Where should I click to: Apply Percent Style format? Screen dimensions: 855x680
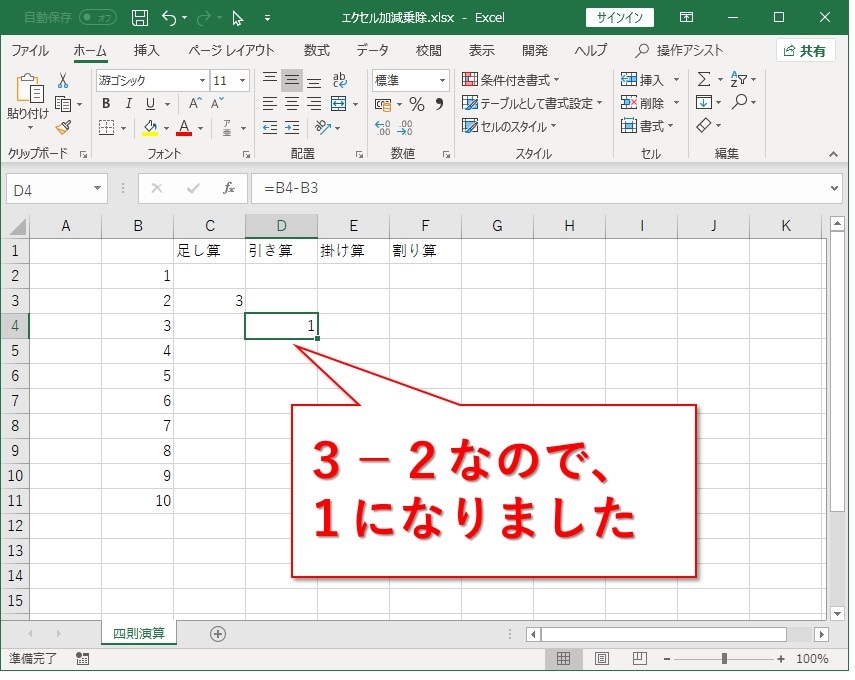click(417, 104)
